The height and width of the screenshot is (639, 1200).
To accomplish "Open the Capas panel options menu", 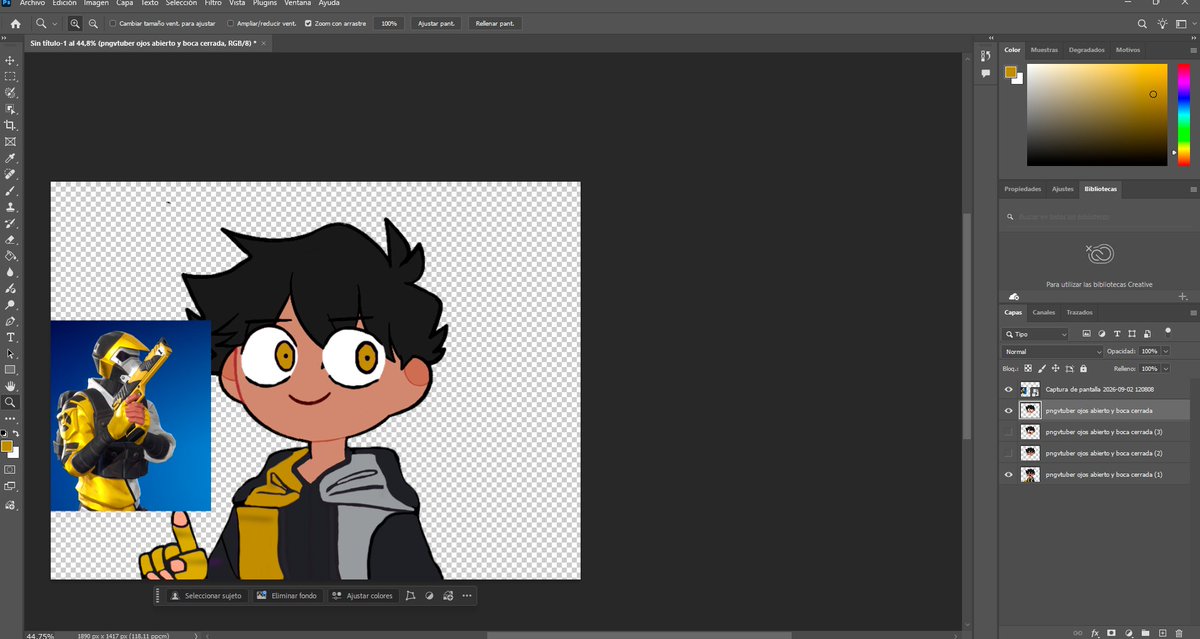I will (1193, 312).
